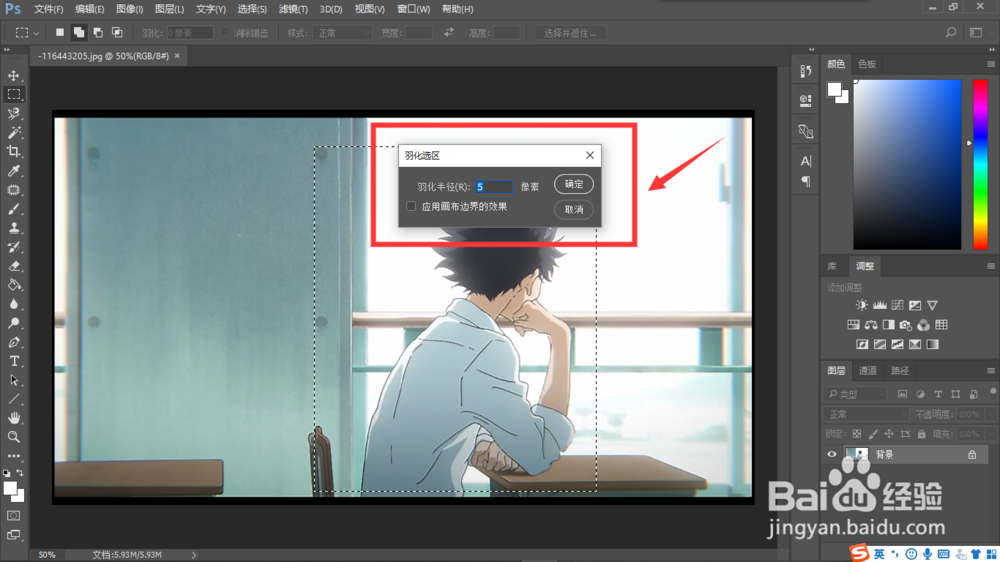Select the Eraser tool
Screen dimensions: 1000x562
[x=13, y=266]
